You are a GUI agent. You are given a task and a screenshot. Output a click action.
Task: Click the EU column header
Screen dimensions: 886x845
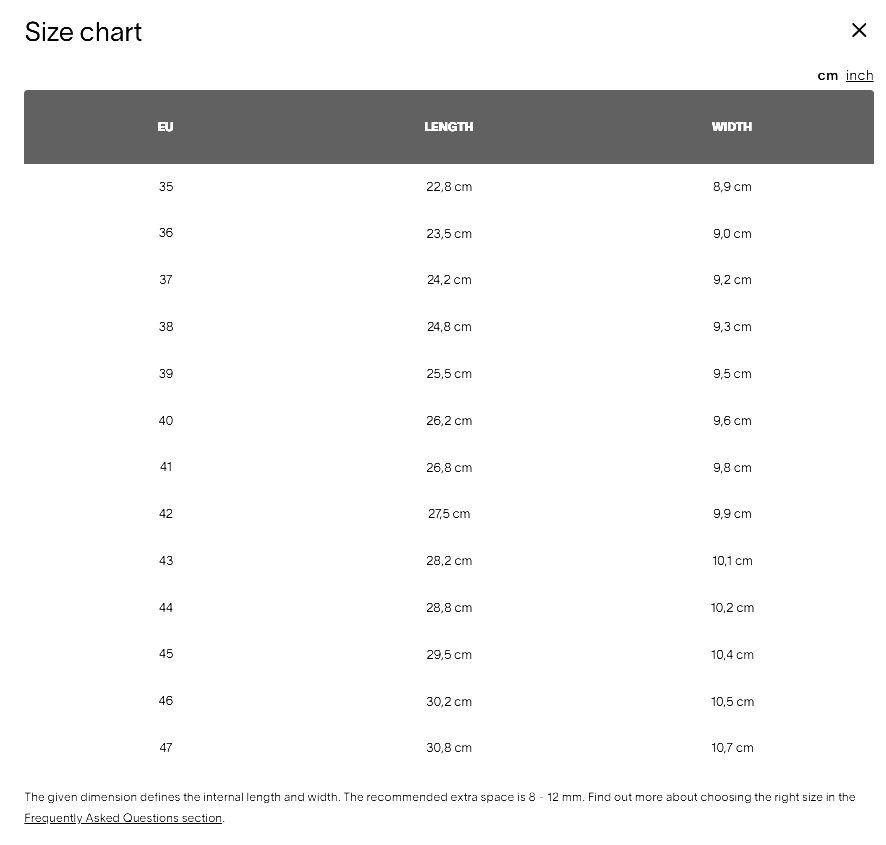pos(166,127)
